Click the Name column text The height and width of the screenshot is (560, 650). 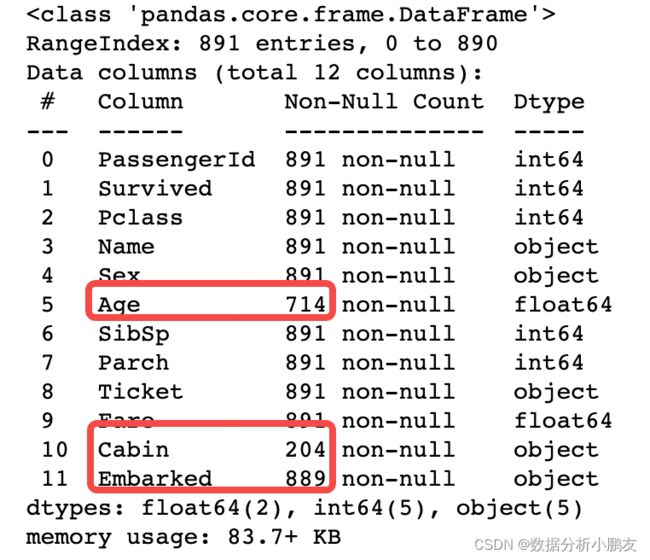126,247
